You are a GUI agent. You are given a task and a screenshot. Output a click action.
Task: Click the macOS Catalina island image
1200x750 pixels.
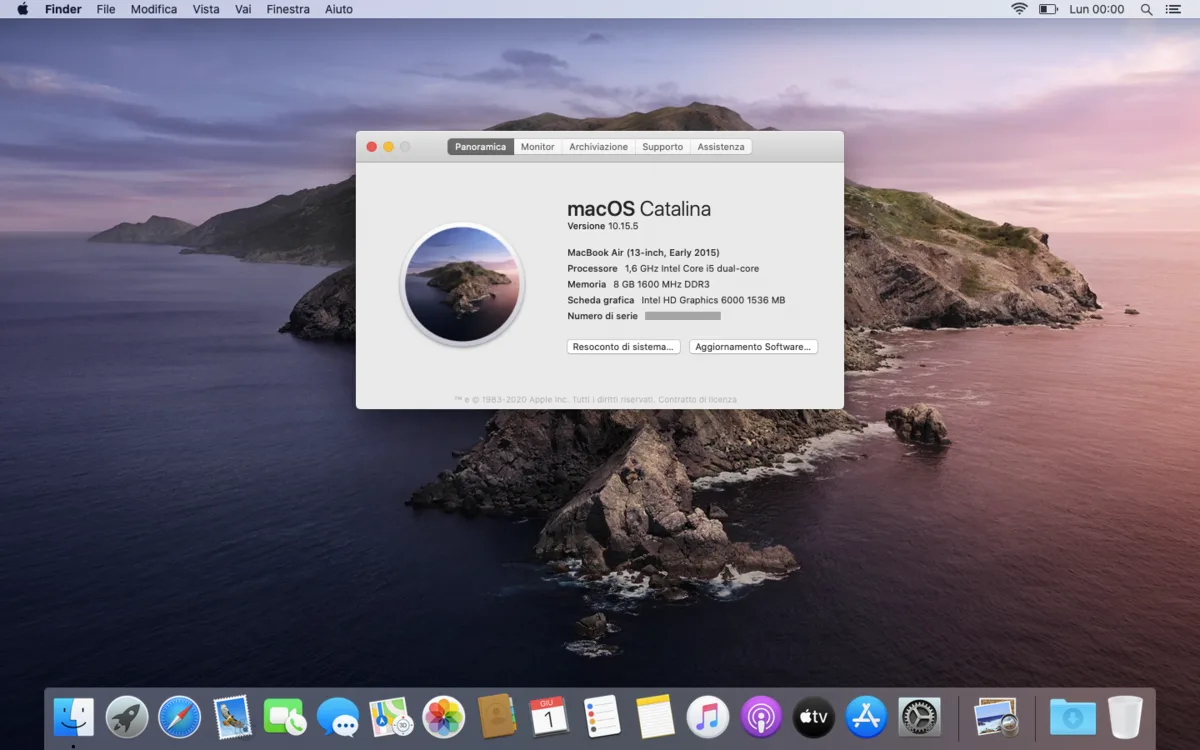462,285
